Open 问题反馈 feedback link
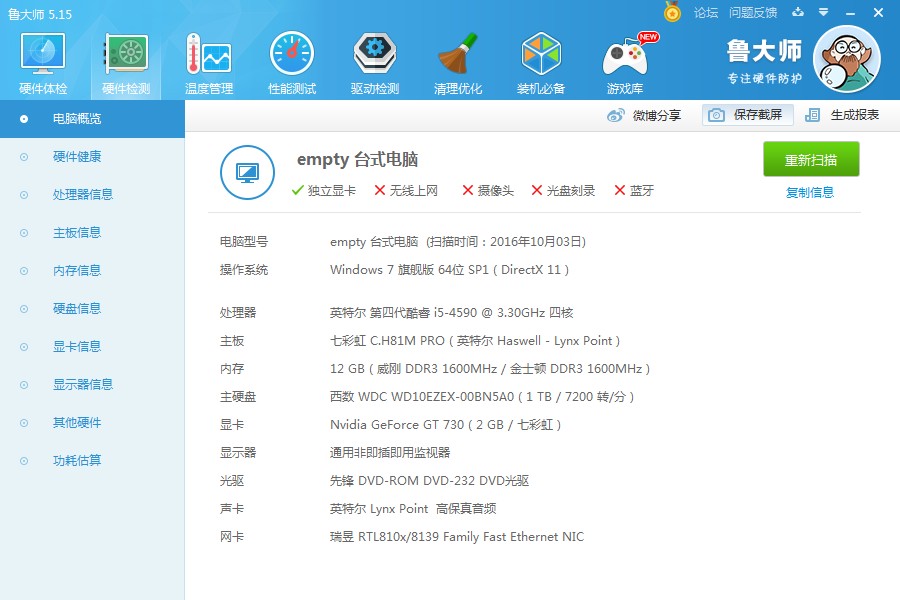This screenshot has width=900, height=600. (x=753, y=13)
